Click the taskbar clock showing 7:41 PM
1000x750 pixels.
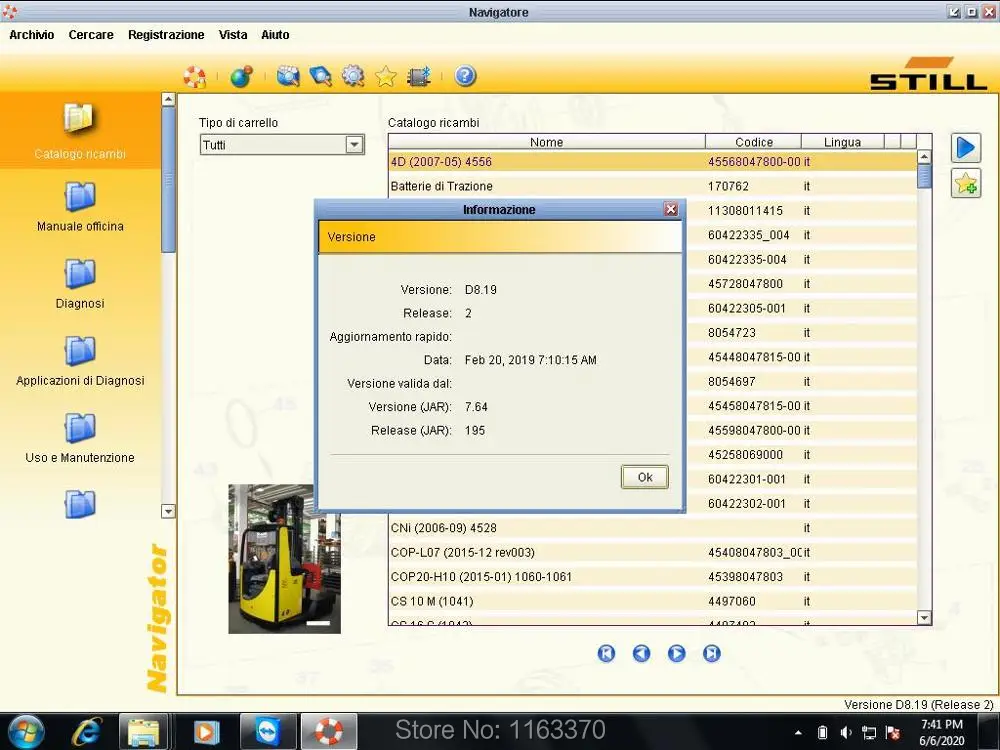(x=942, y=732)
